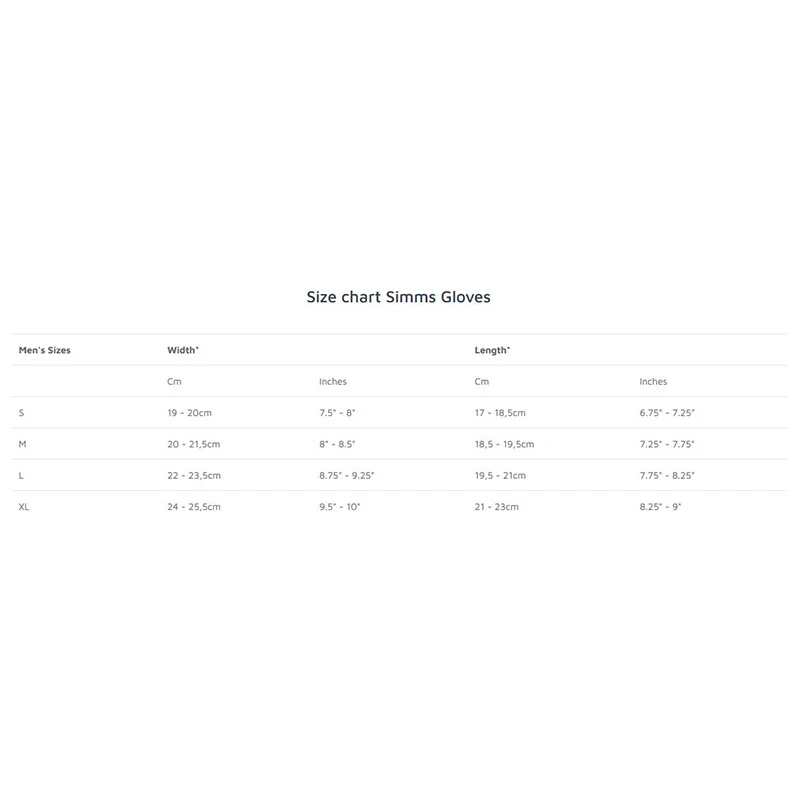Select the "Width*" column header
800x800 pixels.
(183, 351)
